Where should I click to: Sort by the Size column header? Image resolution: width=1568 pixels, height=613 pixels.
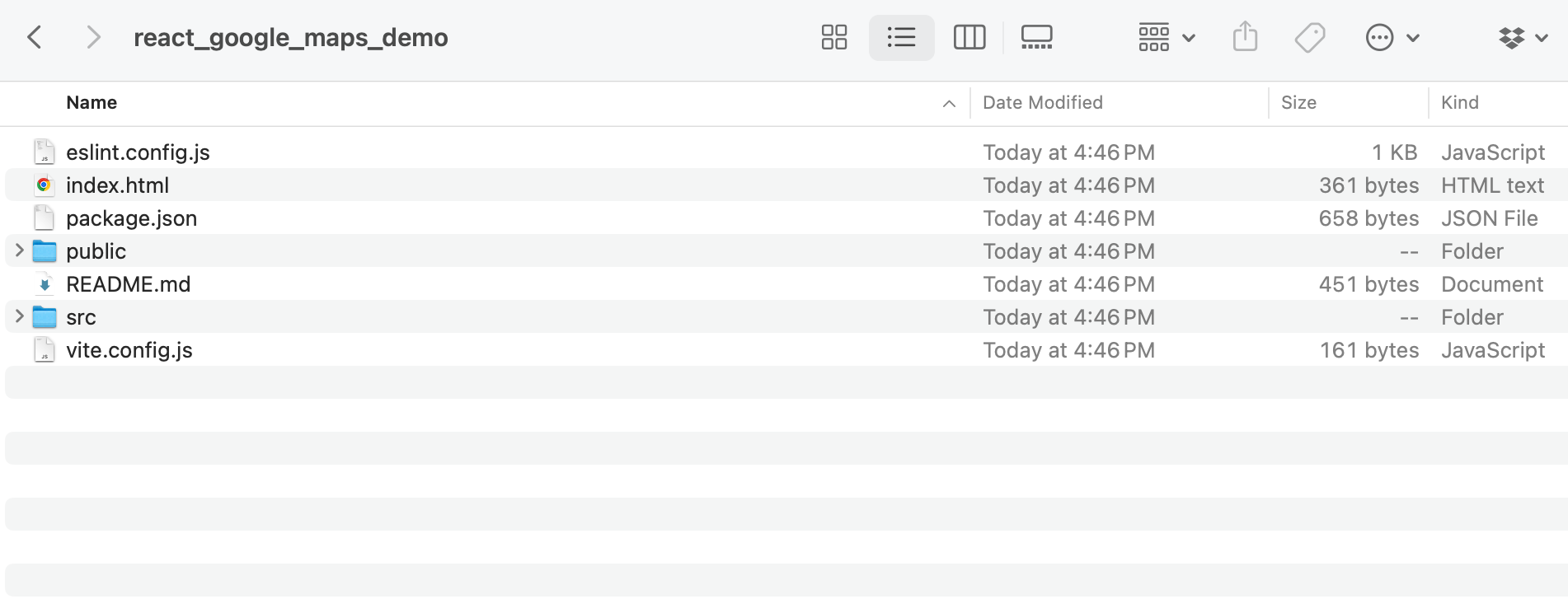pos(1298,103)
